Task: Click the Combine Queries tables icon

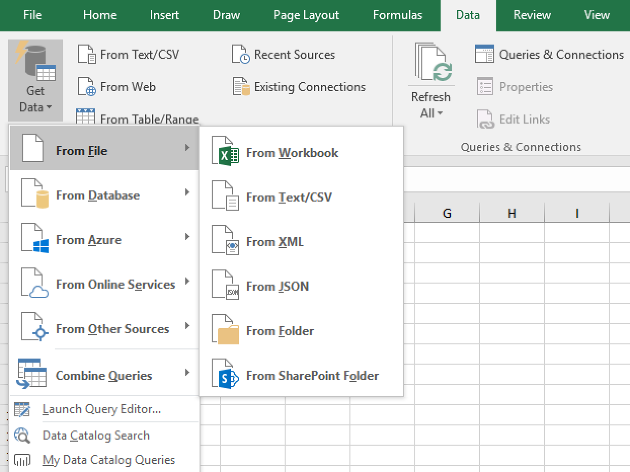Action: [32, 374]
